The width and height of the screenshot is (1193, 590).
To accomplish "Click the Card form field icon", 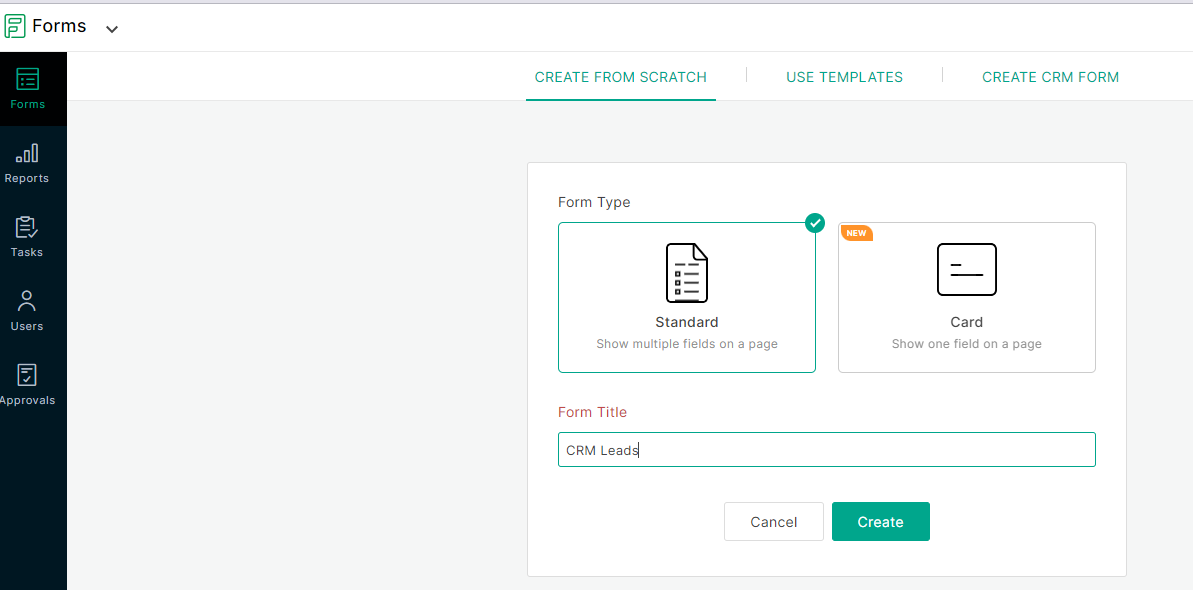I will (x=966, y=269).
